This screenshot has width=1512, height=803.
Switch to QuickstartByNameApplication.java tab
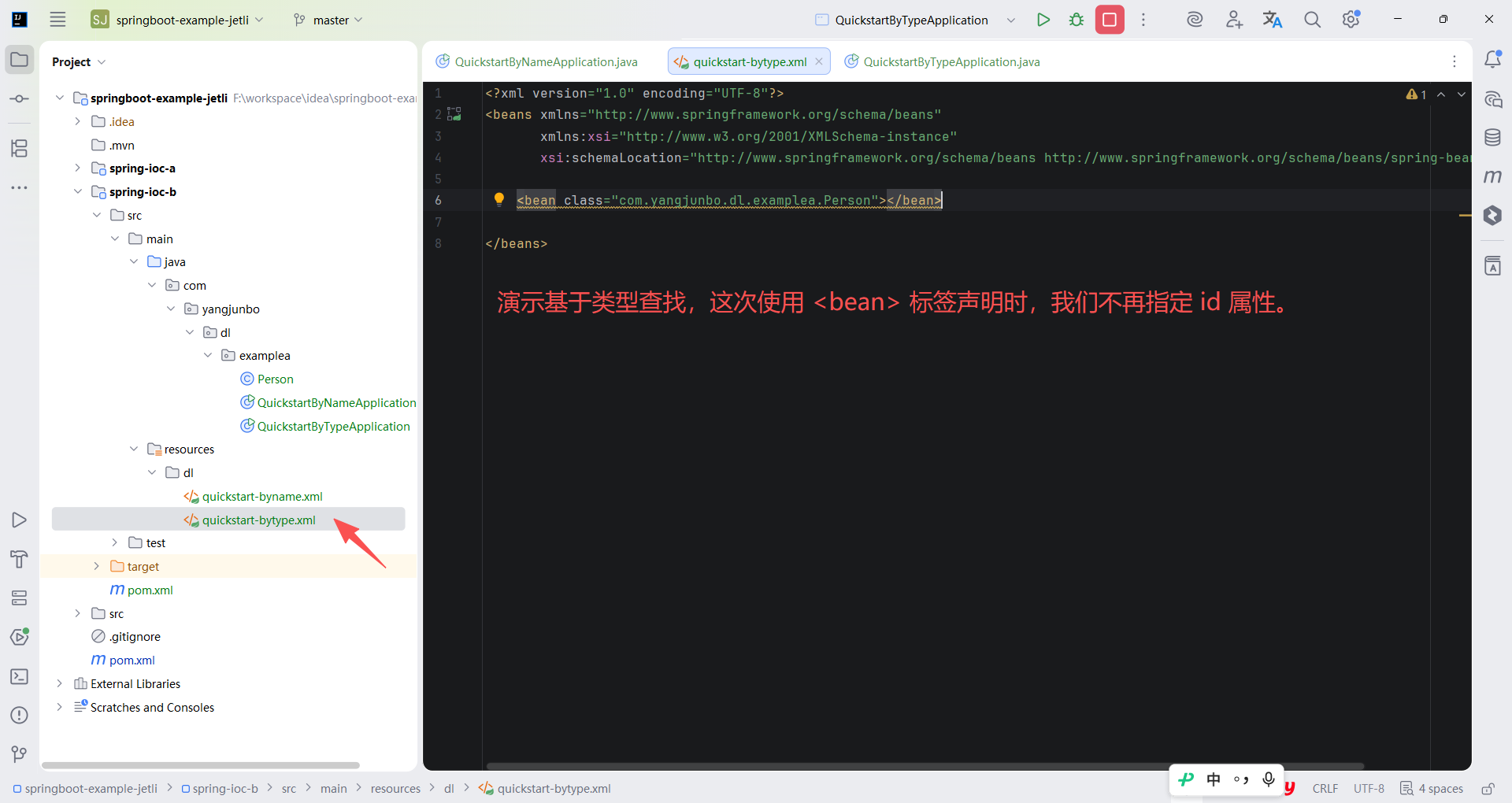[537, 61]
